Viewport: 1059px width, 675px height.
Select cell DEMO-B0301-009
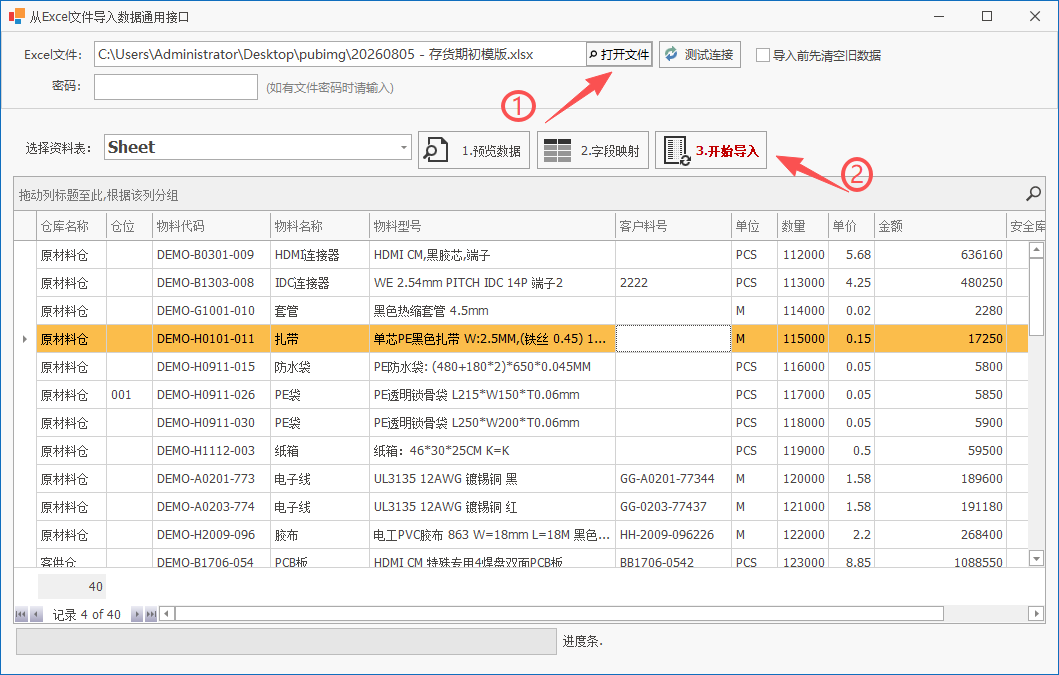coord(211,255)
